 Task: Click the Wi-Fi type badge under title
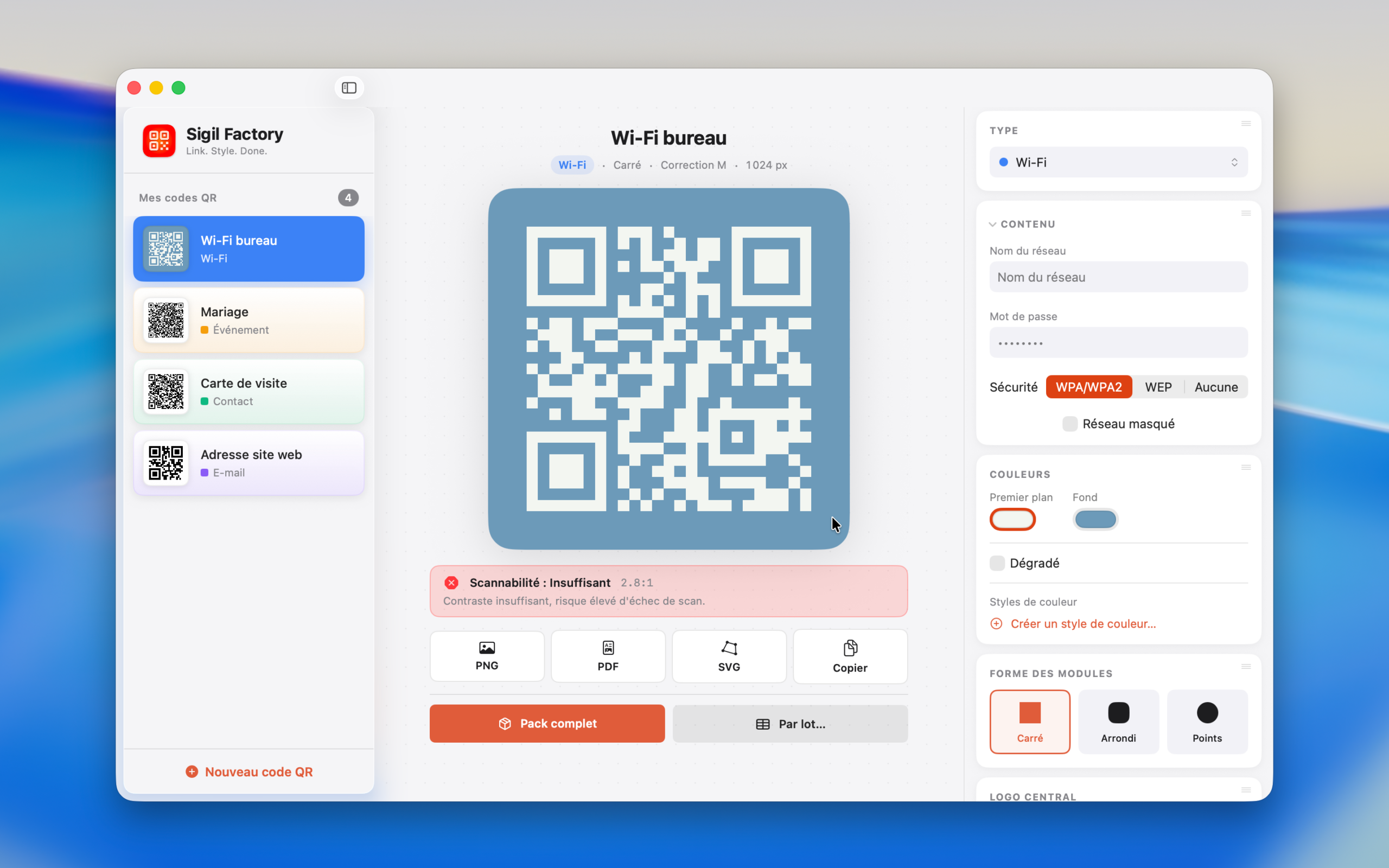[x=572, y=165]
